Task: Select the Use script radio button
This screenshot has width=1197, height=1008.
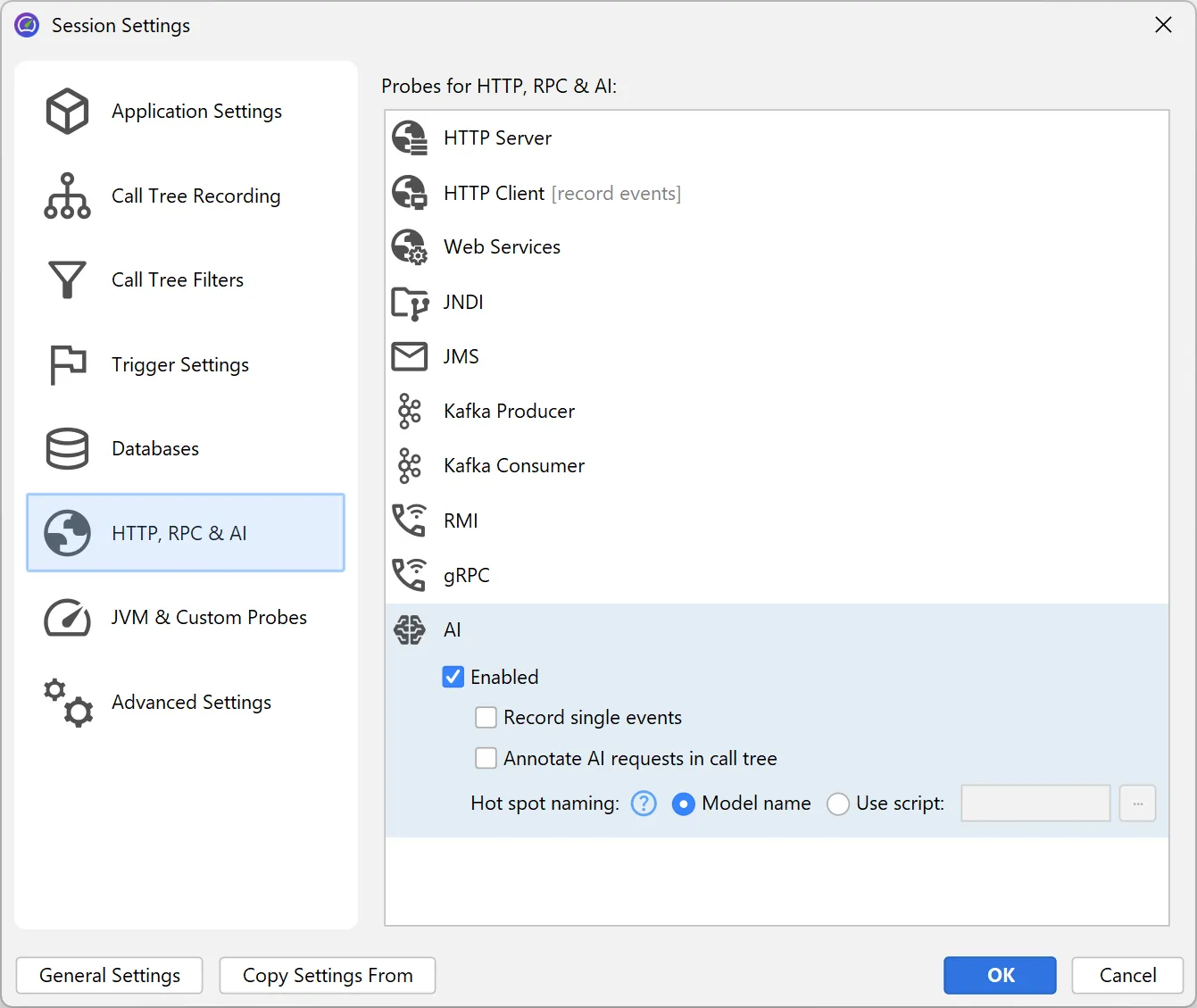Action: 838,804
